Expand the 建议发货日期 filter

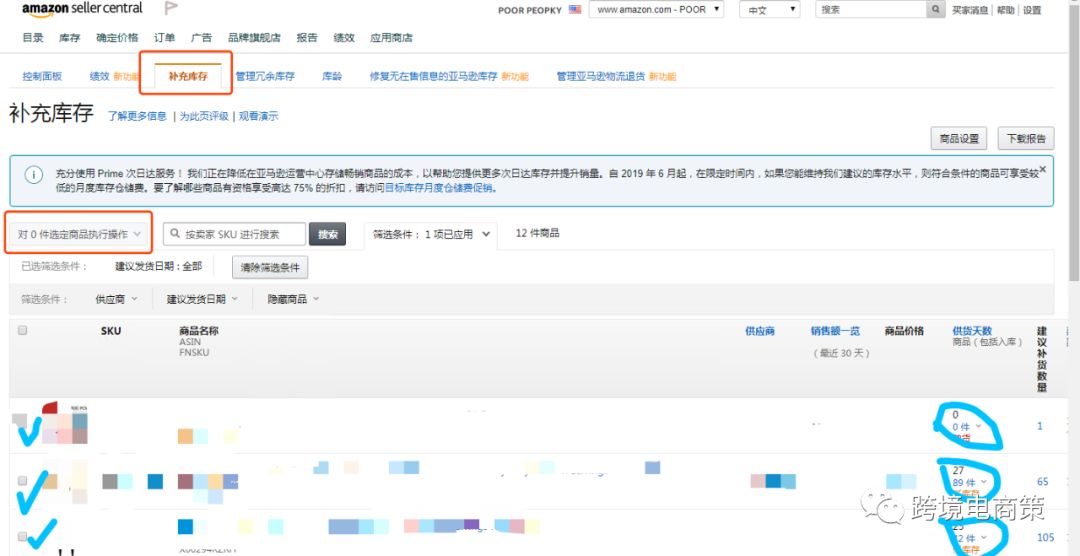202,299
